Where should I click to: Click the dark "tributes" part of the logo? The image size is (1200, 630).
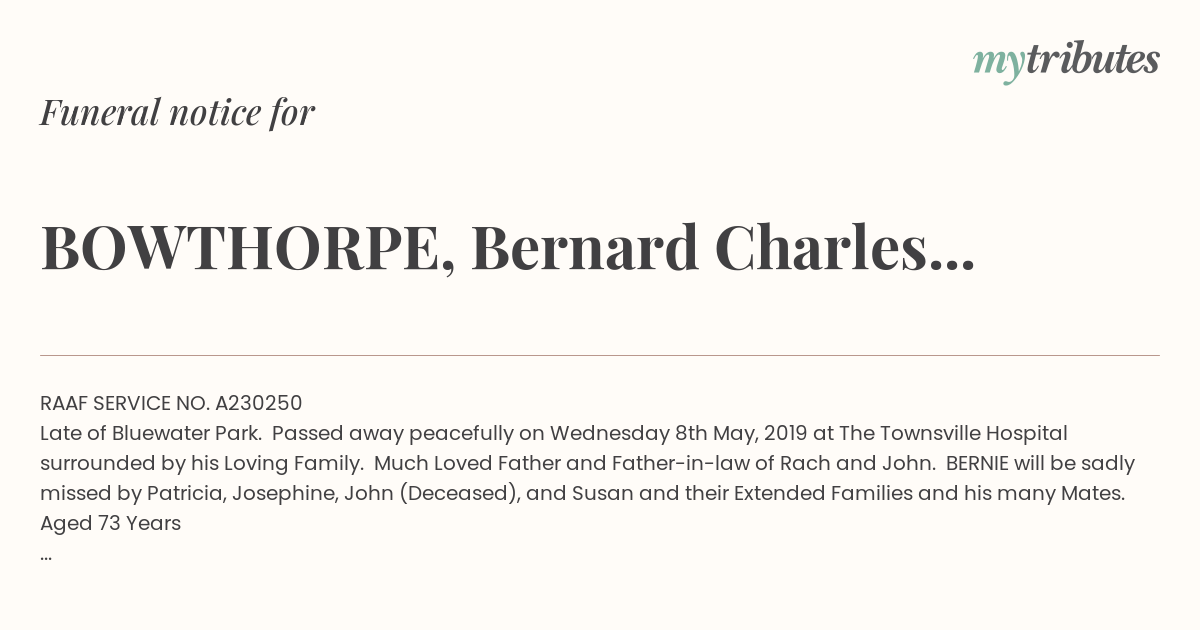(1092, 59)
